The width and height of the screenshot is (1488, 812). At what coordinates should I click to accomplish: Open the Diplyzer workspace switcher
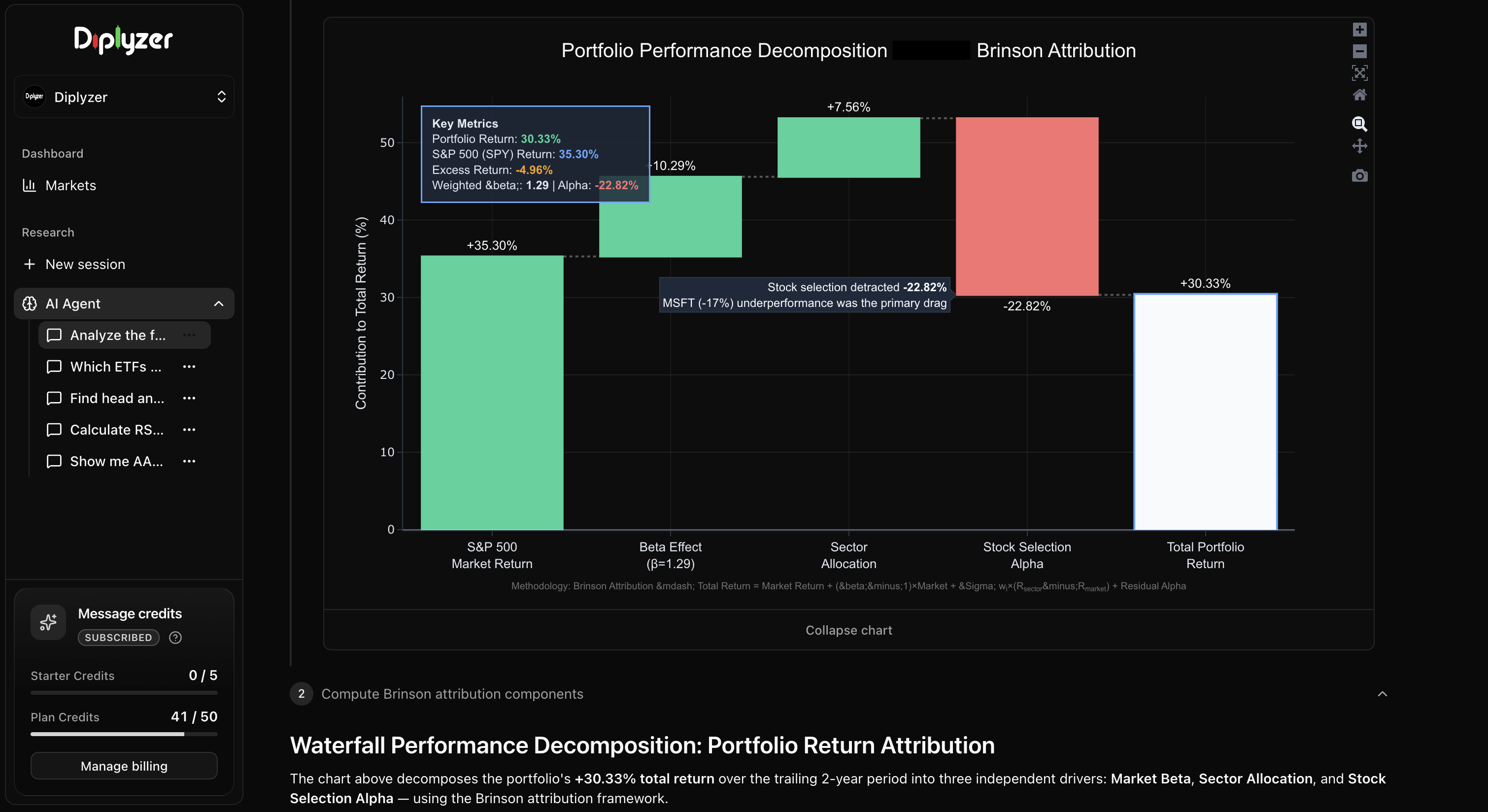click(124, 97)
